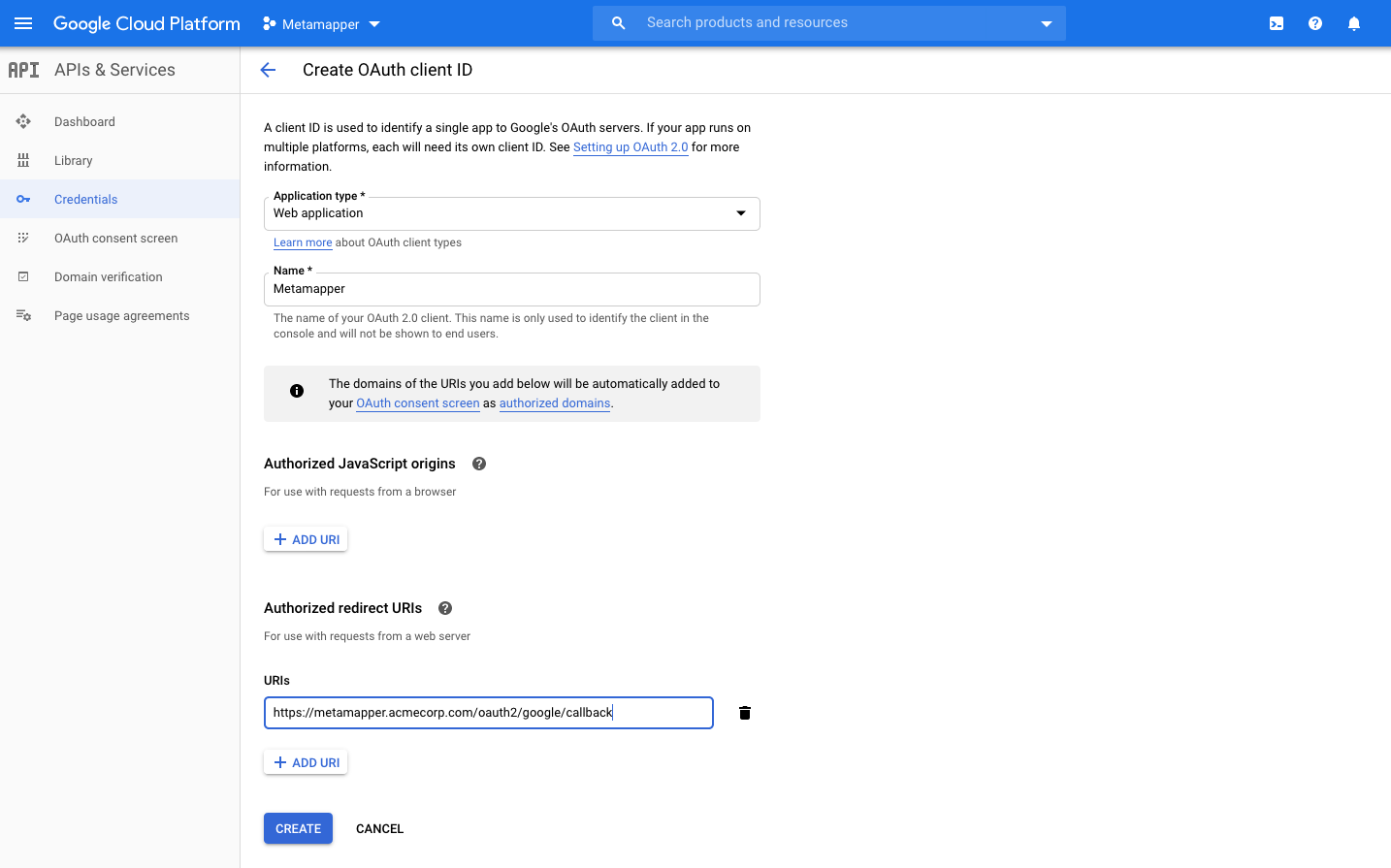Click the Name field containing Metamapper
This screenshot has width=1391, height=868.
tap(511, 289)
